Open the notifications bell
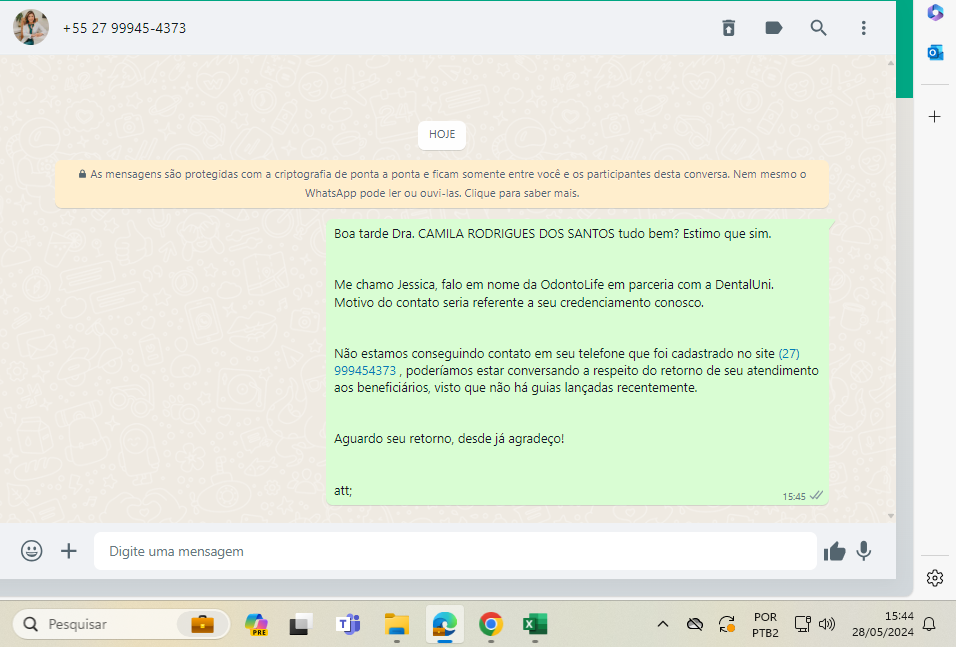 point(929,624)
